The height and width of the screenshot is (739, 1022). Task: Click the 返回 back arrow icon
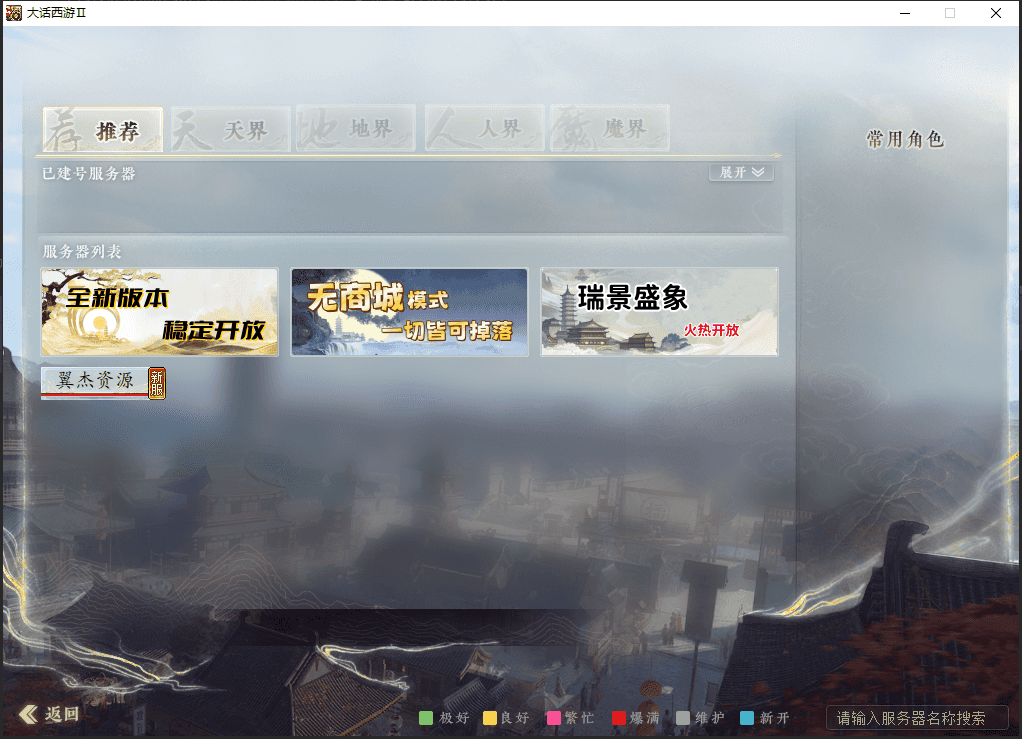(28, 714)
